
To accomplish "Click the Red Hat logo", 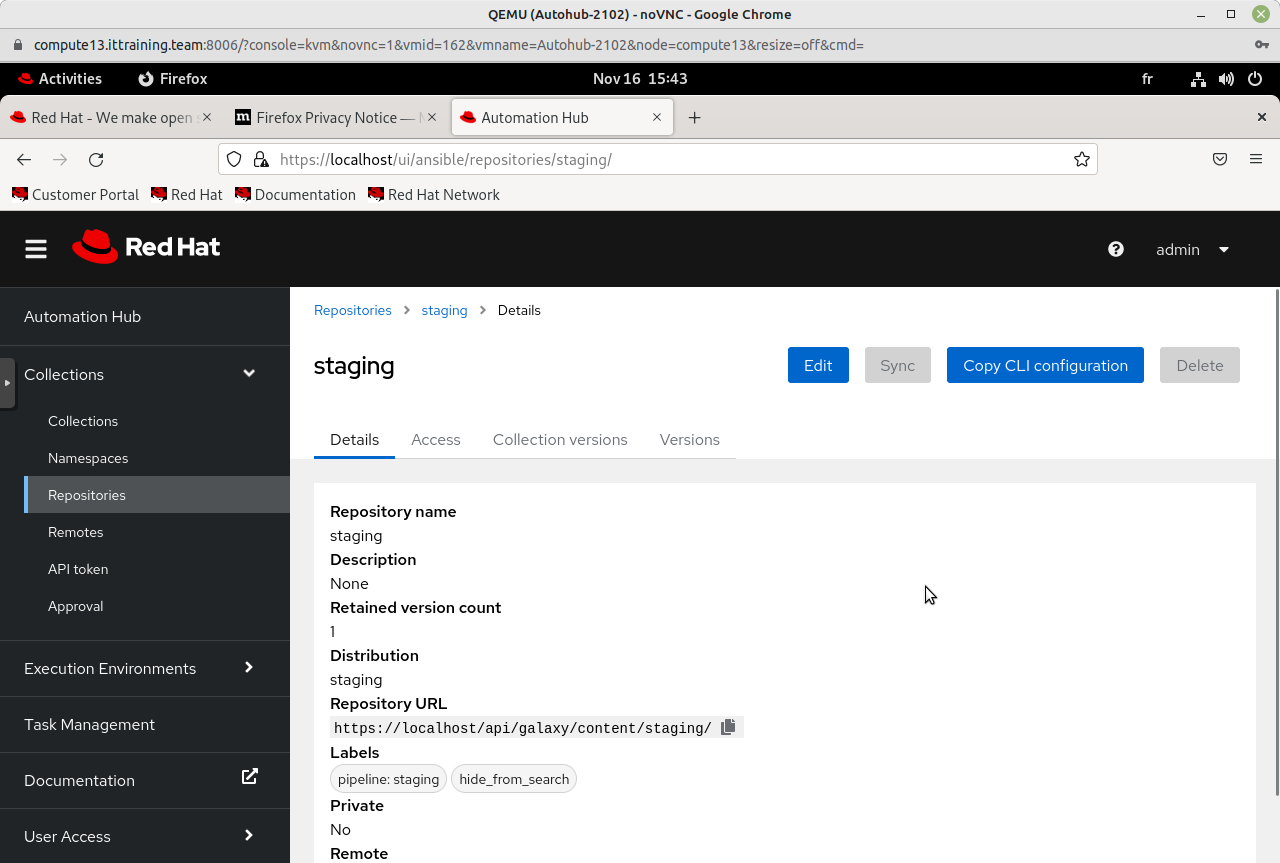I will 146,247.
